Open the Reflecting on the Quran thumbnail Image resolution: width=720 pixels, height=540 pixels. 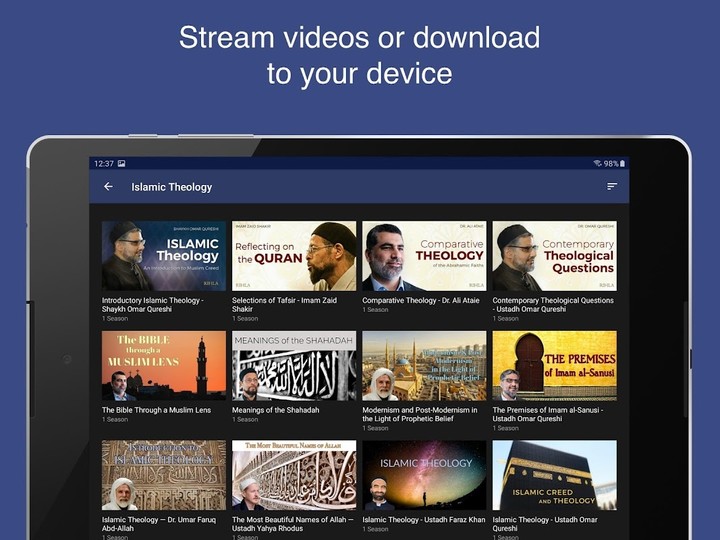[294, 256]
